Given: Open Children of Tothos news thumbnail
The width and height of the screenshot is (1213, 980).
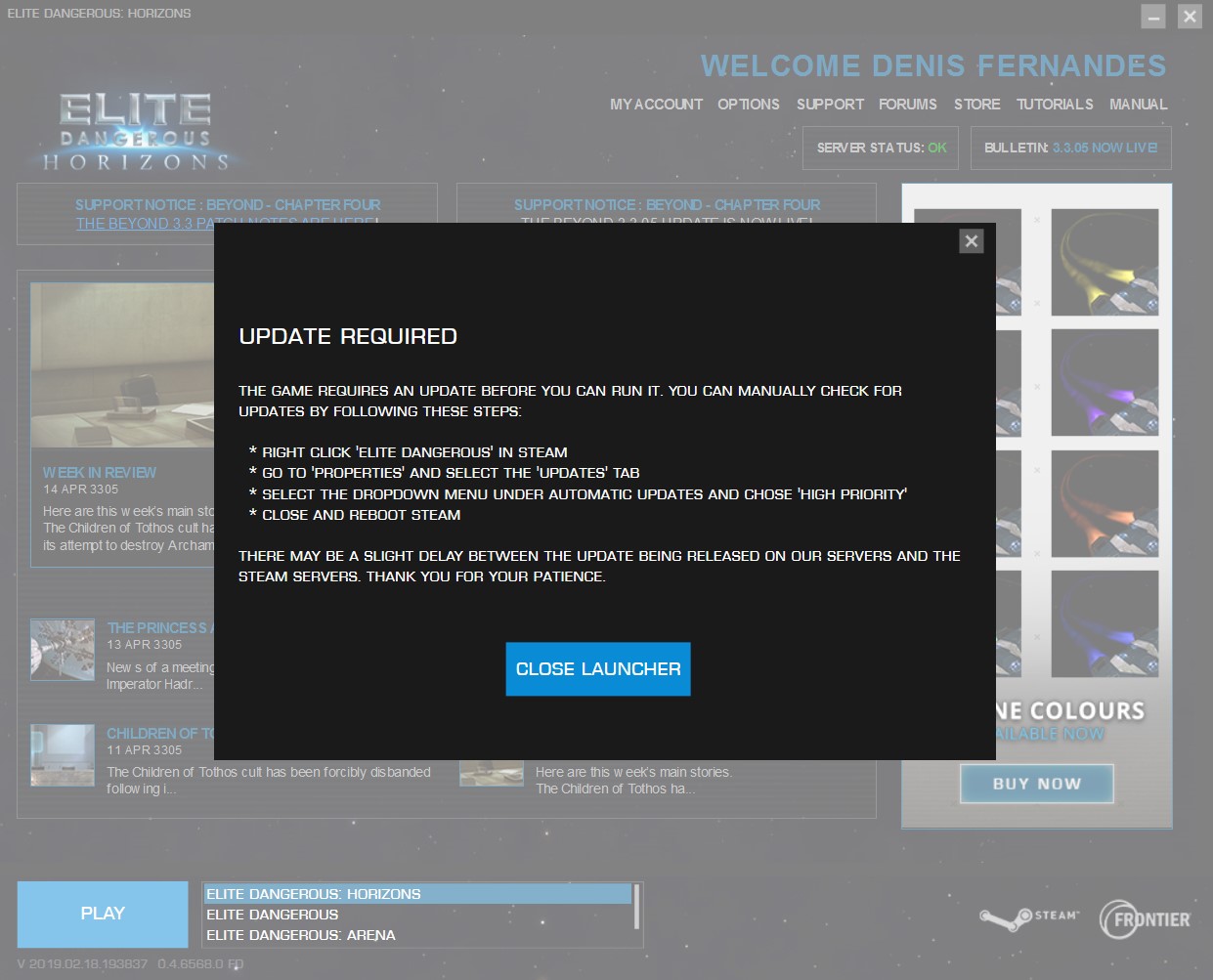Looking at the screenshot, I should coord(63,755).
